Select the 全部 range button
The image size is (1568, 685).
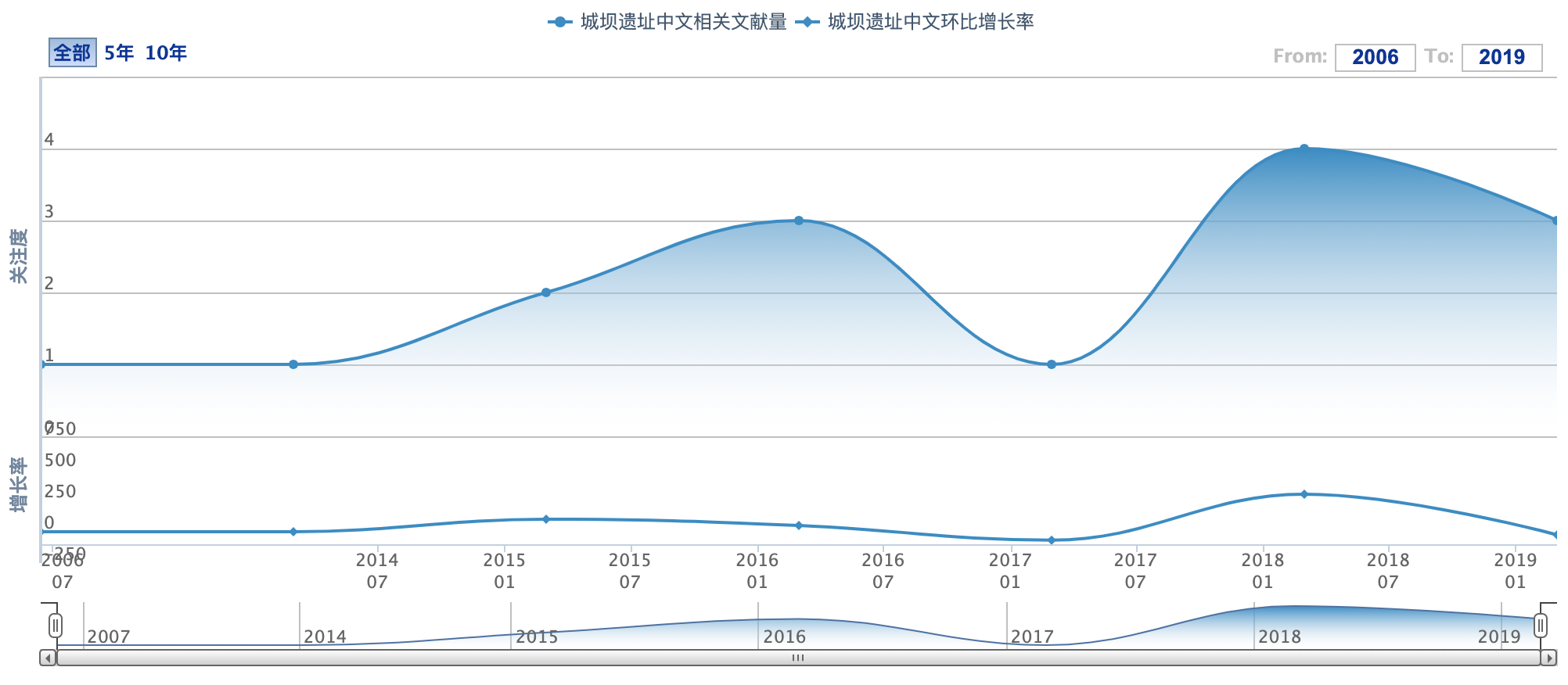[x=72, y=52]
